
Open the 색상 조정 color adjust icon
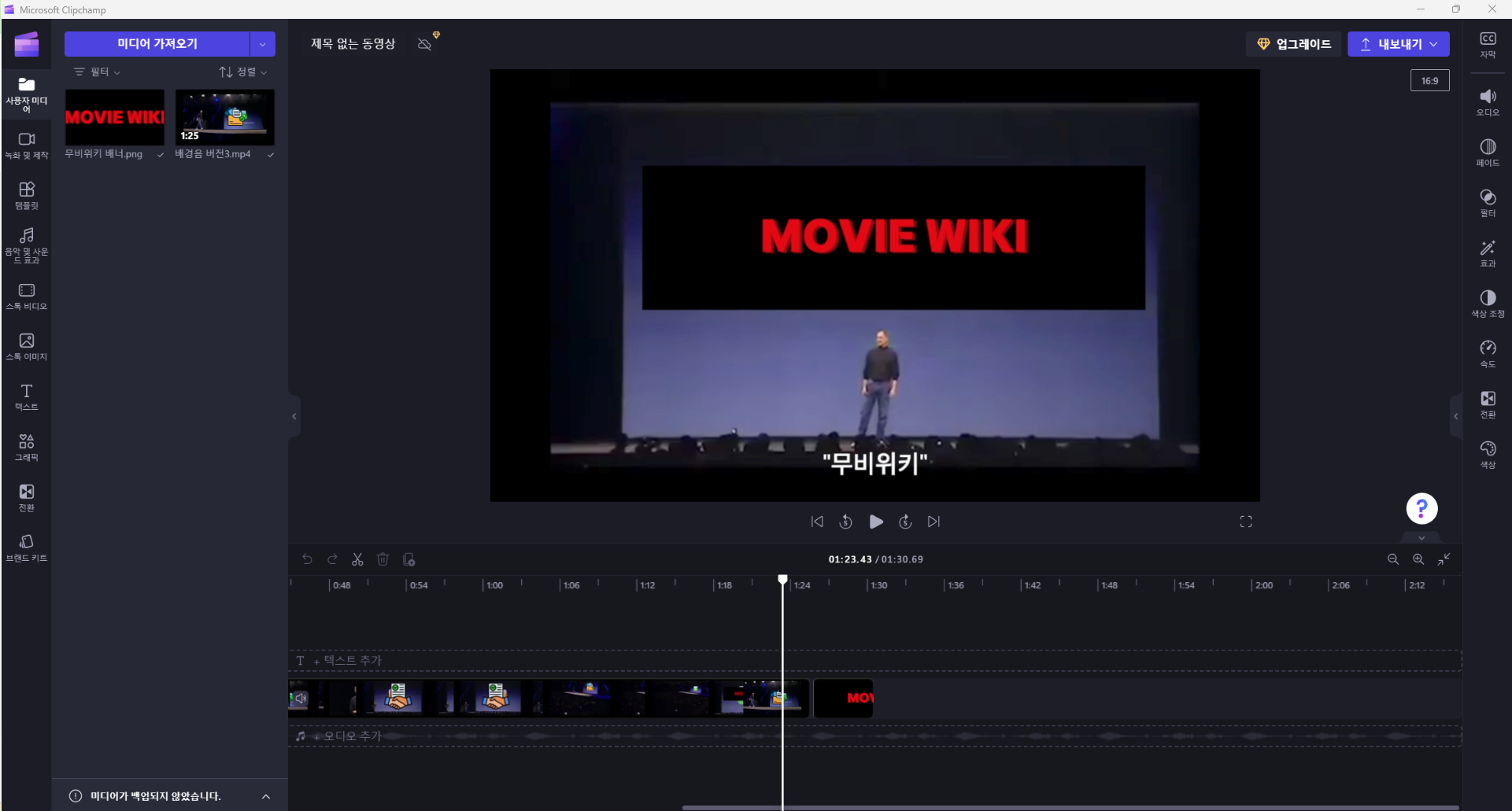1488,304
